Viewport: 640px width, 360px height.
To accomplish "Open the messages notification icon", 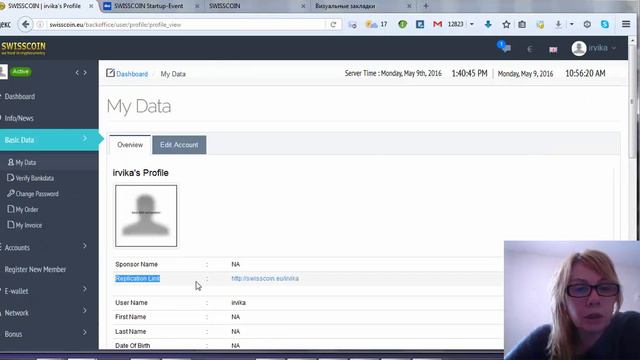I will (504, 47).
